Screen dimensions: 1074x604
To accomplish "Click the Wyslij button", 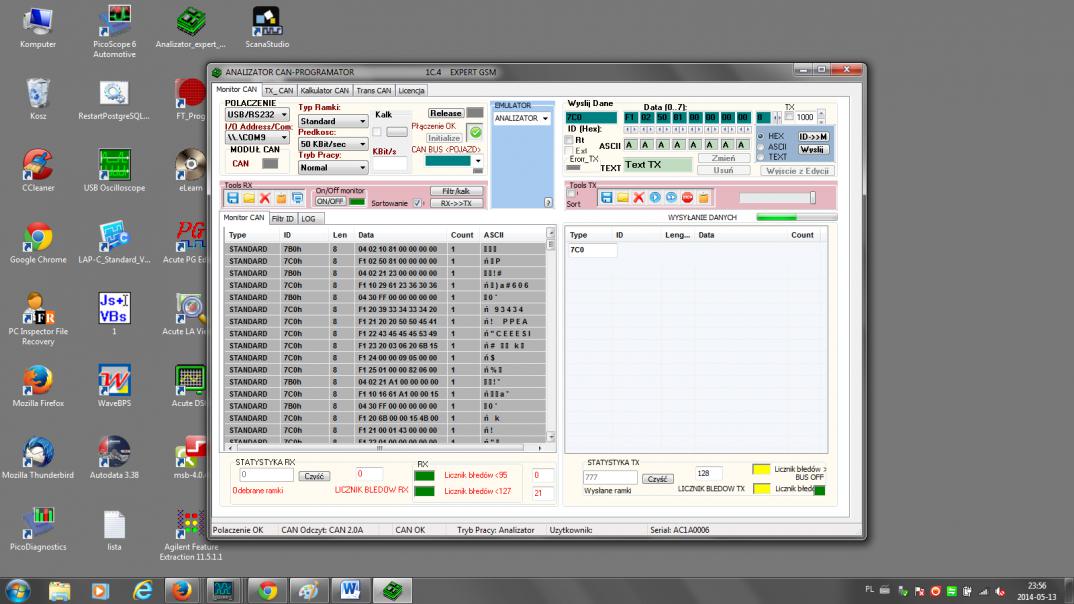I will (813, 149).
